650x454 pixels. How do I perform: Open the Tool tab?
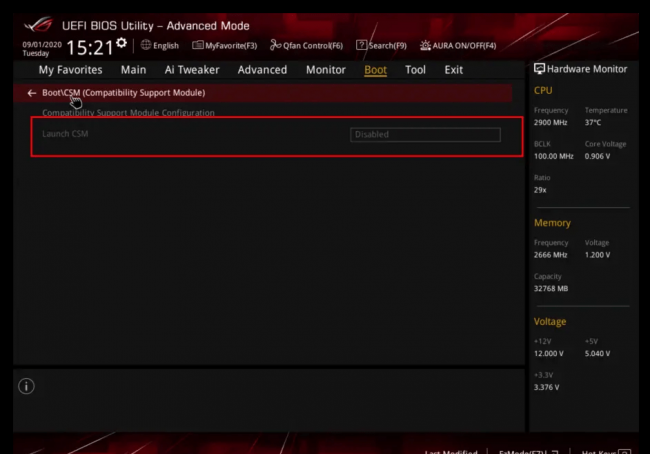415,70
